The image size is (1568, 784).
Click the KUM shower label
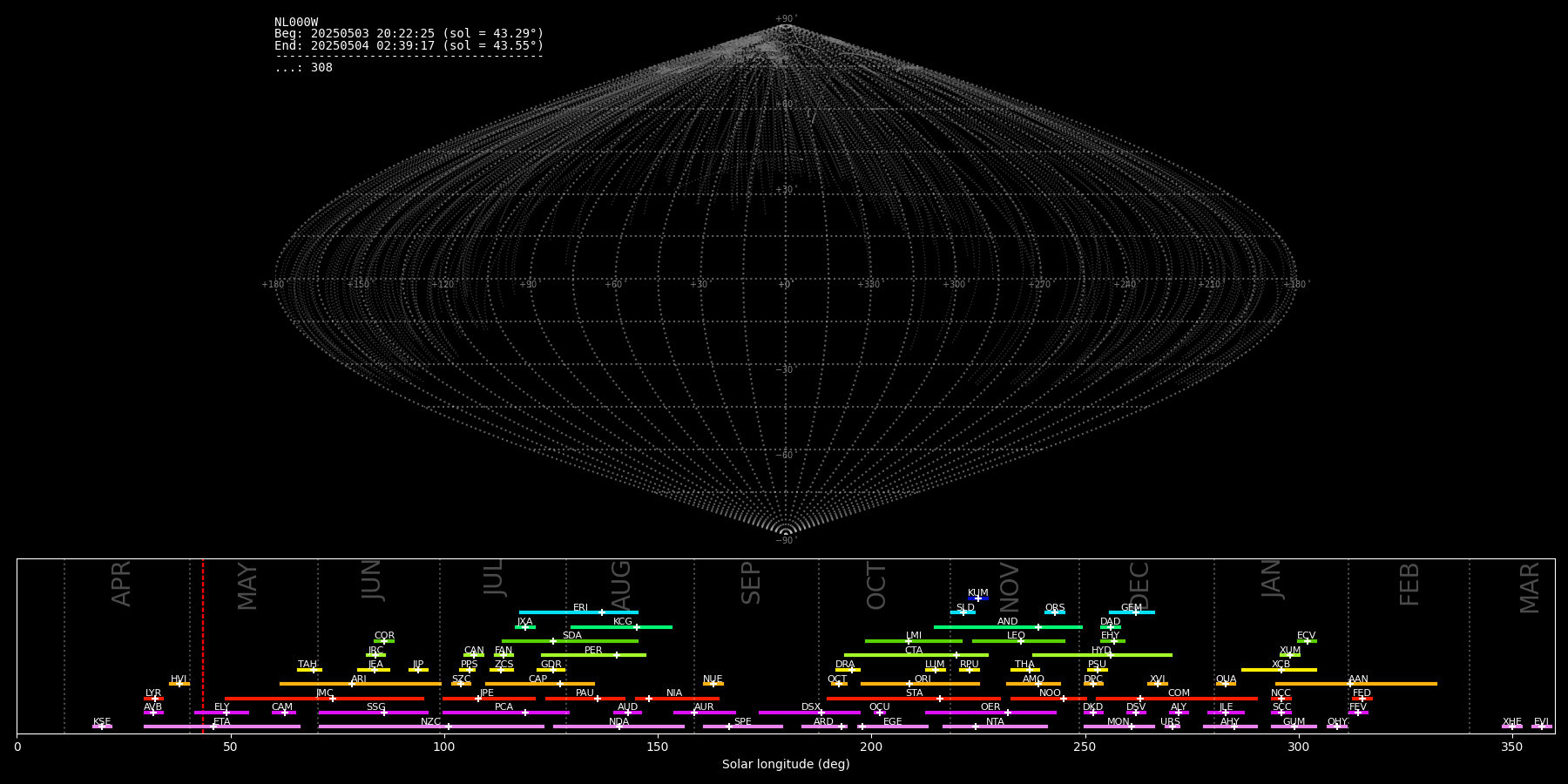coord(978,592)
